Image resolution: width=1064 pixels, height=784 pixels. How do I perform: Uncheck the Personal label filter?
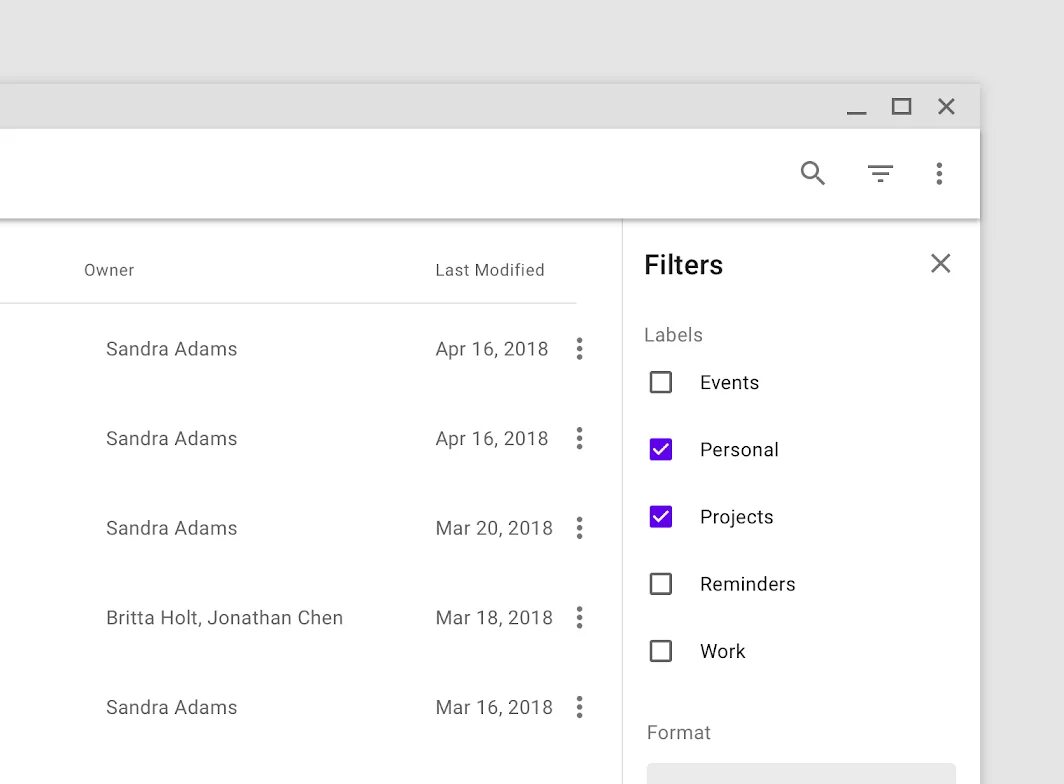[661, 450]
